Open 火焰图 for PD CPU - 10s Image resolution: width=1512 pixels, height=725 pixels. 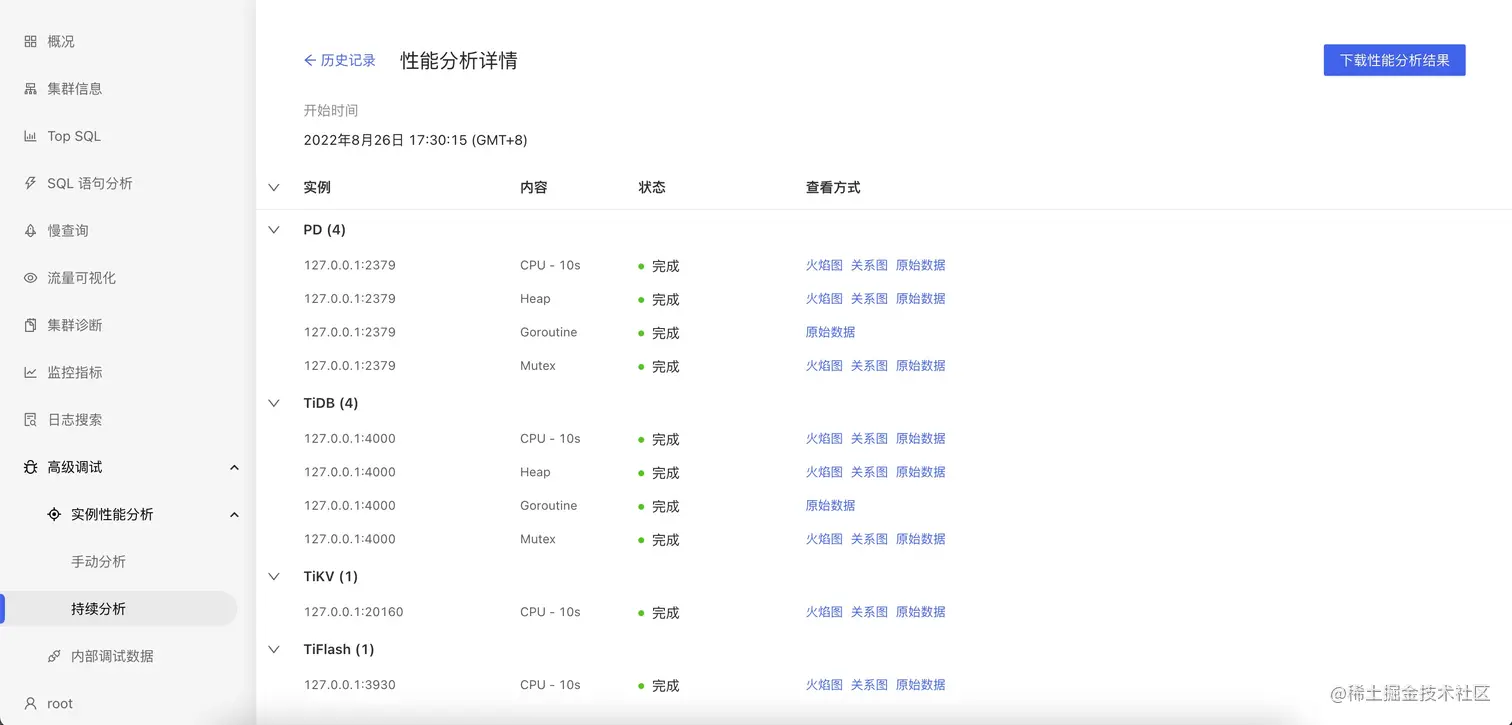tap(824, 266)
